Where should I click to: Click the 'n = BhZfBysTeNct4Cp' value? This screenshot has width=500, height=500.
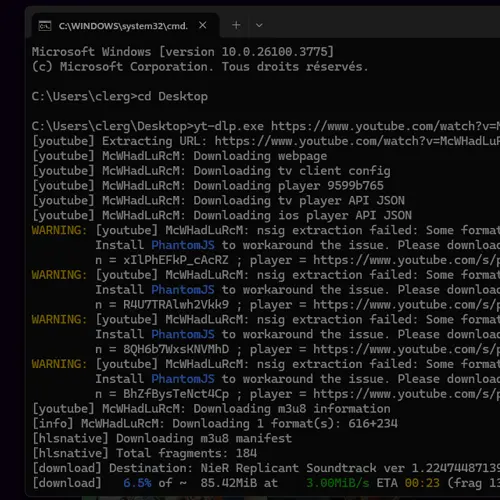tap(162, 394)
